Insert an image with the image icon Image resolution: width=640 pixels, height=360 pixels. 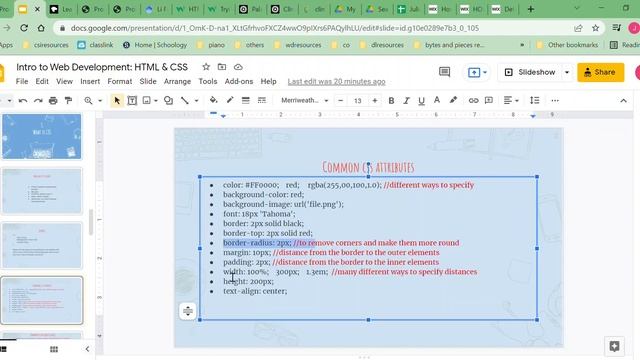click(x=147, y=100)
